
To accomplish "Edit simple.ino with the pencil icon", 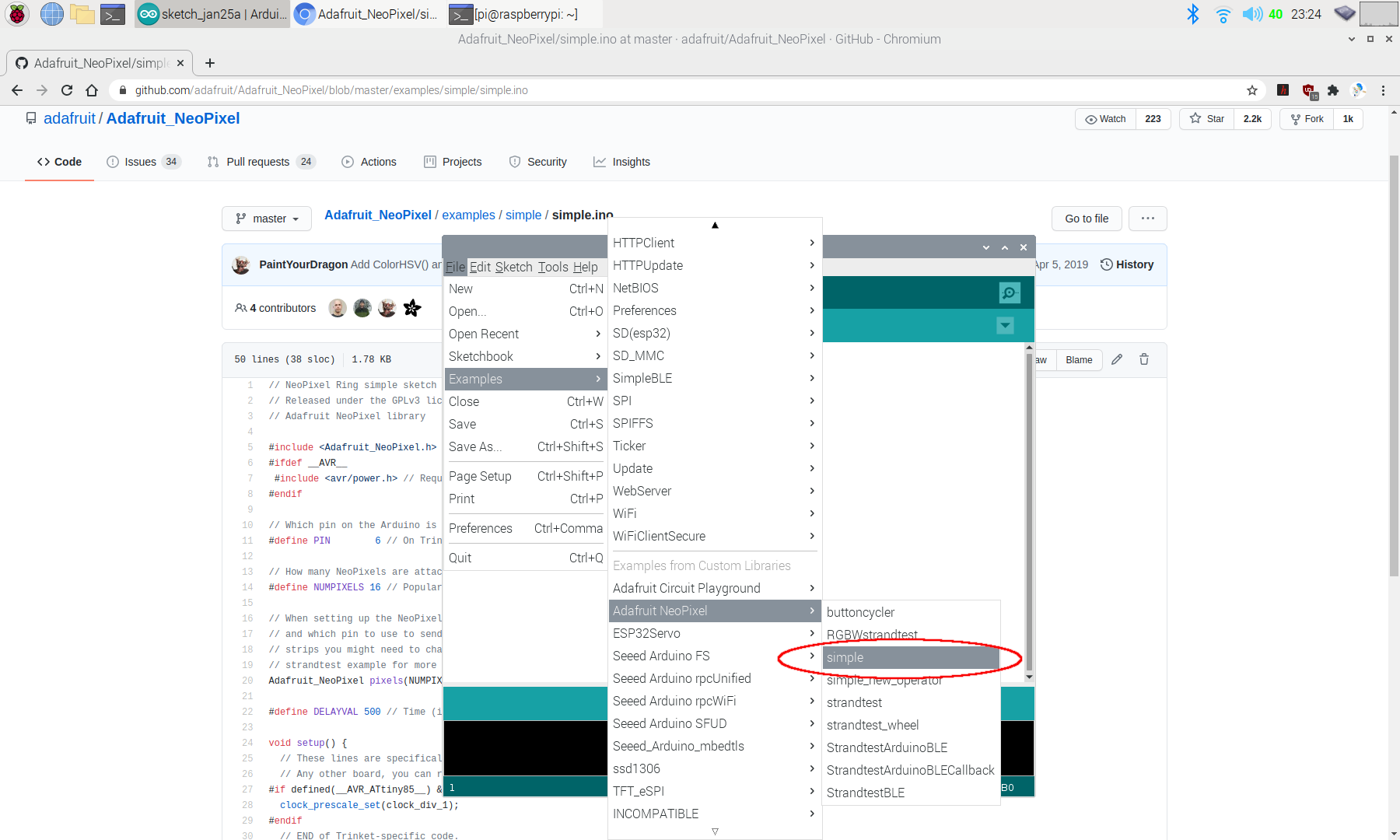I will point(1117,359).
